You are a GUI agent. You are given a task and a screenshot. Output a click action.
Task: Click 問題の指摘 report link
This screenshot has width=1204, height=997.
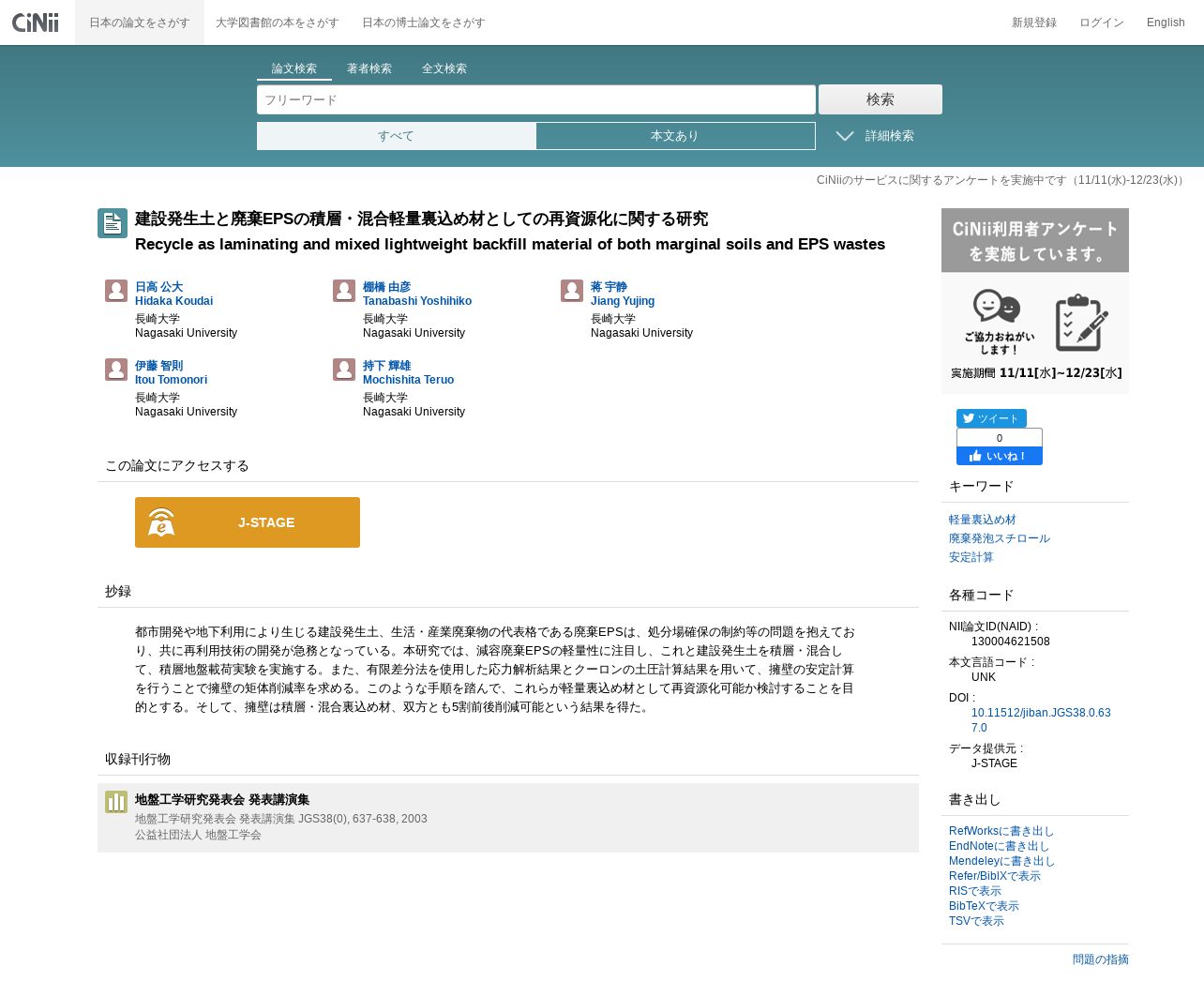tap(1101, 959)
